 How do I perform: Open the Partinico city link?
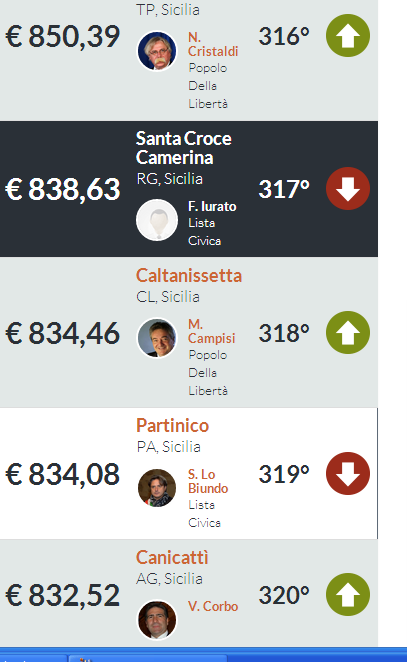pyautogui.click(x=172, y=426)
